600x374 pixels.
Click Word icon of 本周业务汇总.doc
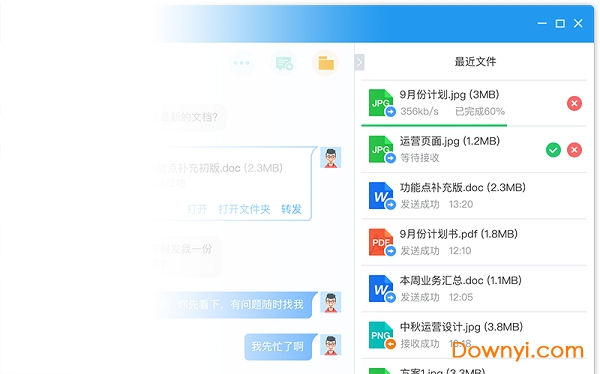(x=381, y=289)
